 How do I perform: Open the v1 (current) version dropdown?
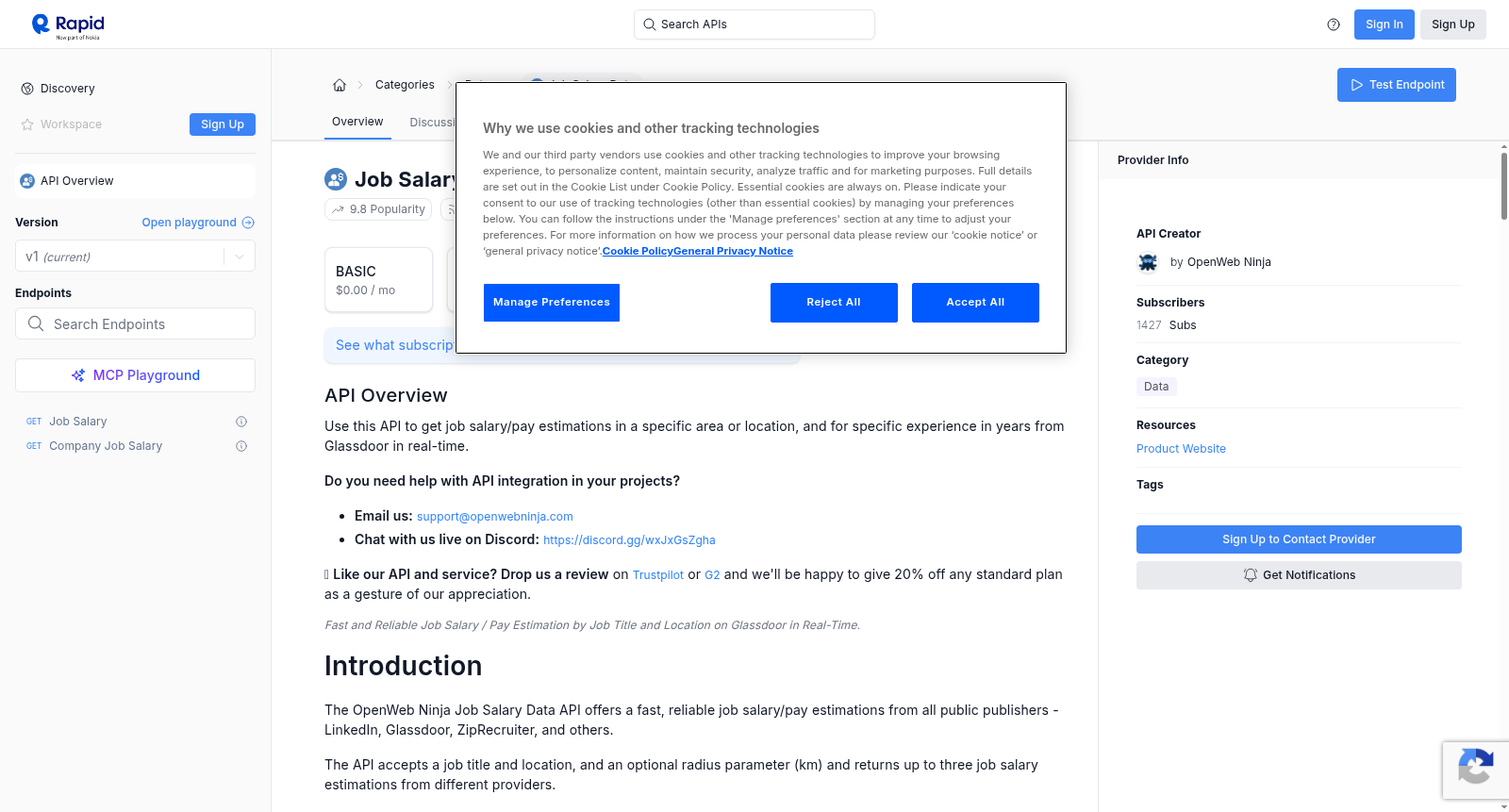pos(135,257)
